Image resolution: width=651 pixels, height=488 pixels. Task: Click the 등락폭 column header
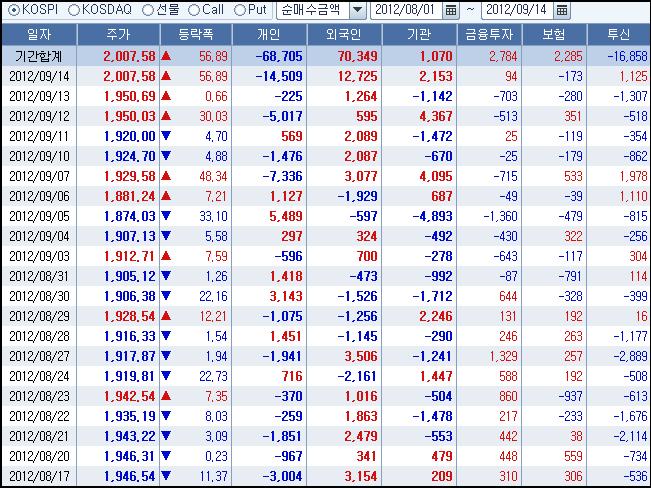[196, 34]
